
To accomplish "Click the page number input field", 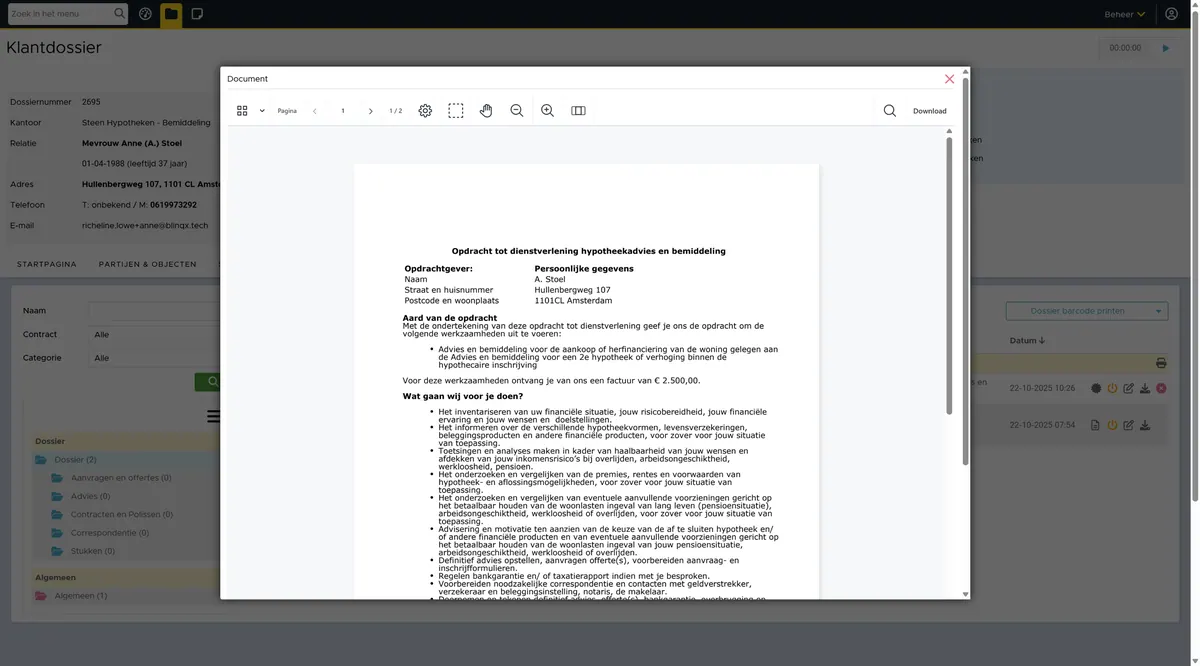I will [x=343, y=111].
